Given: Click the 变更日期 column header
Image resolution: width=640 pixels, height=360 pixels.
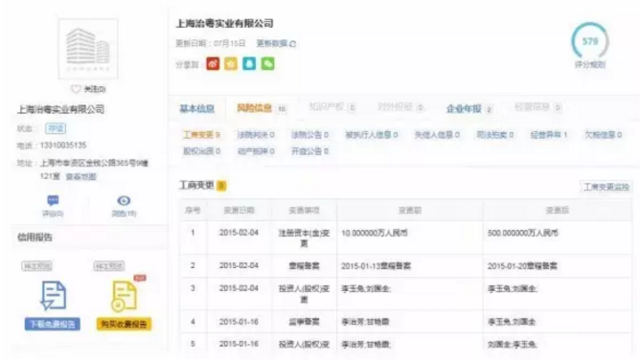Looking at the screenshot, I should pyautogui.click(x=239, y=210).
